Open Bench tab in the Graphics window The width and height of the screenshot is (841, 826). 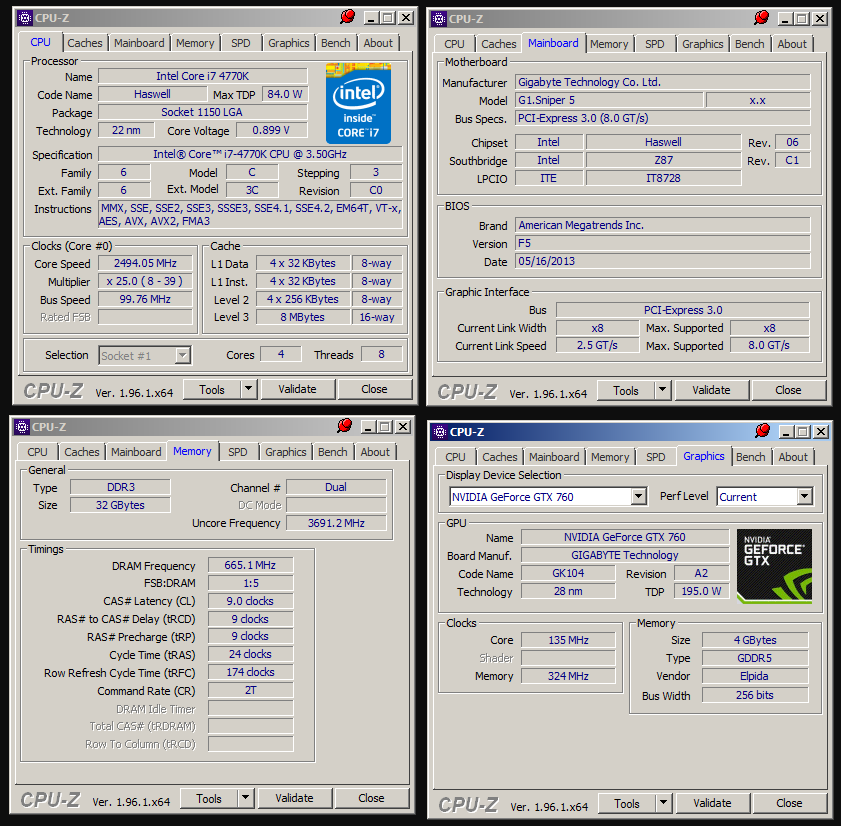point(750,457)
